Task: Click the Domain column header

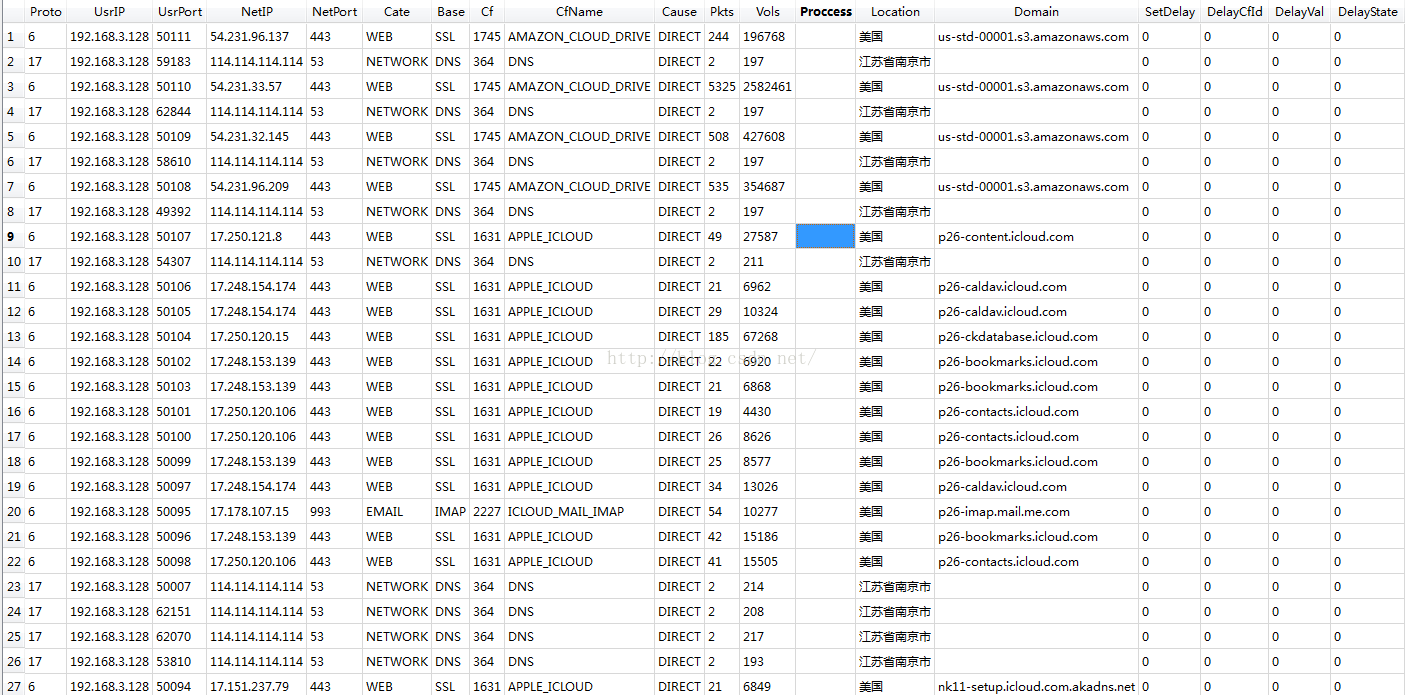Action: click(1036, 12)
